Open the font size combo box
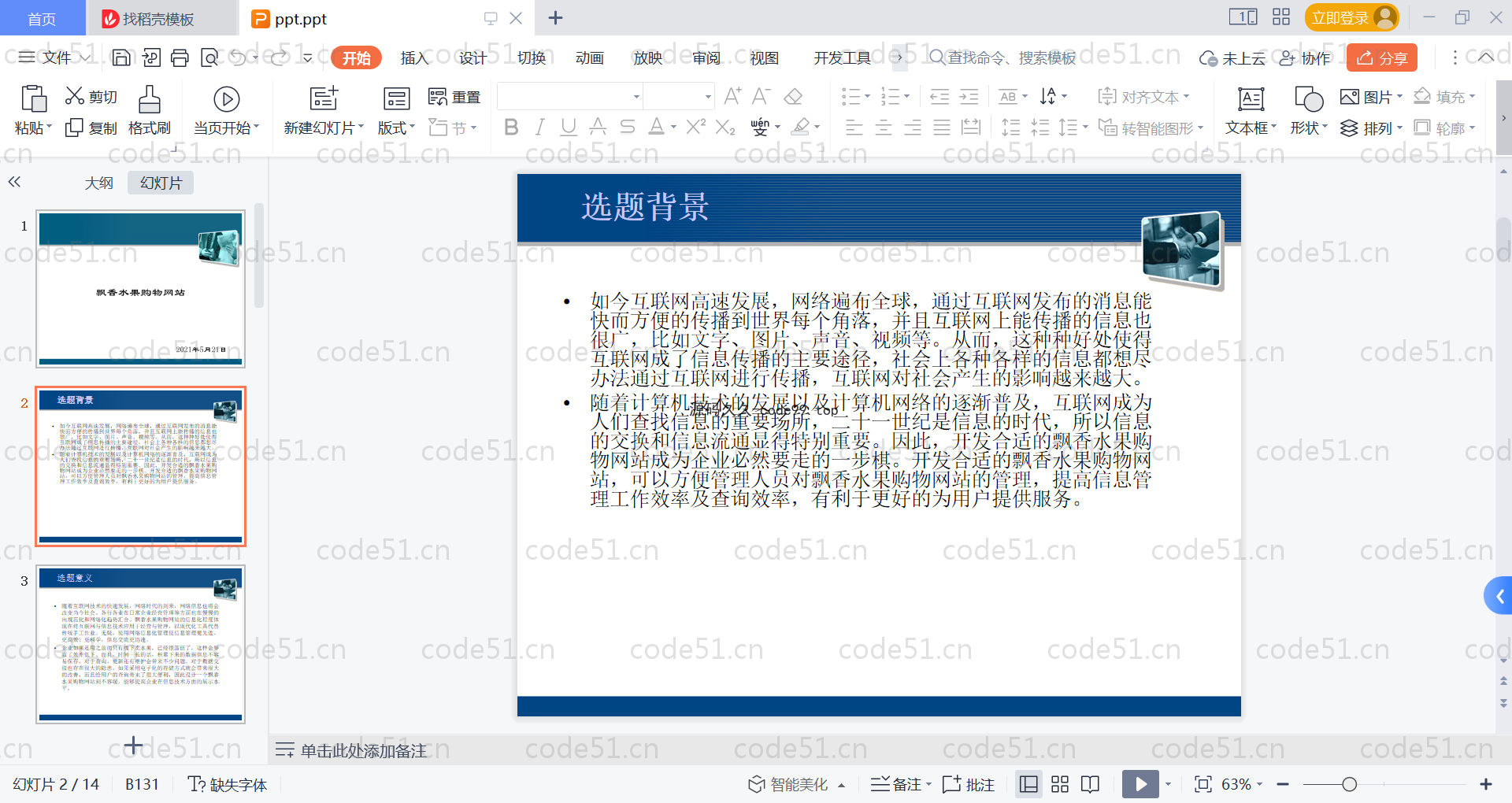 (x=679, y=96)
